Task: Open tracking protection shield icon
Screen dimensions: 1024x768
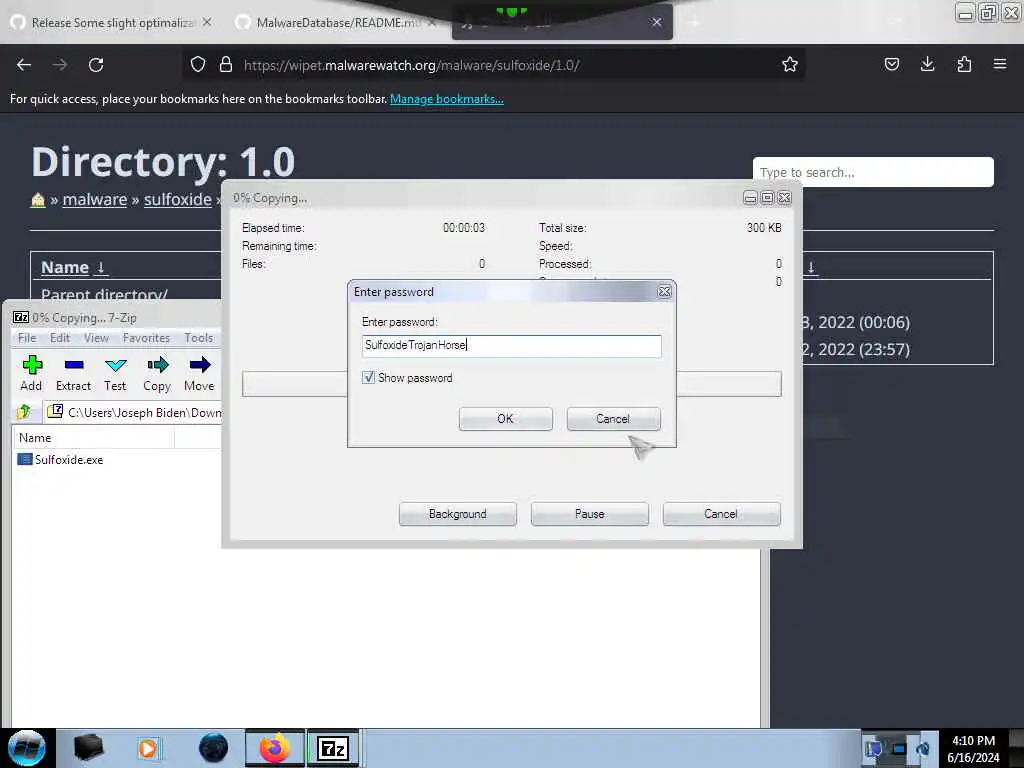Action: (198, 65)
